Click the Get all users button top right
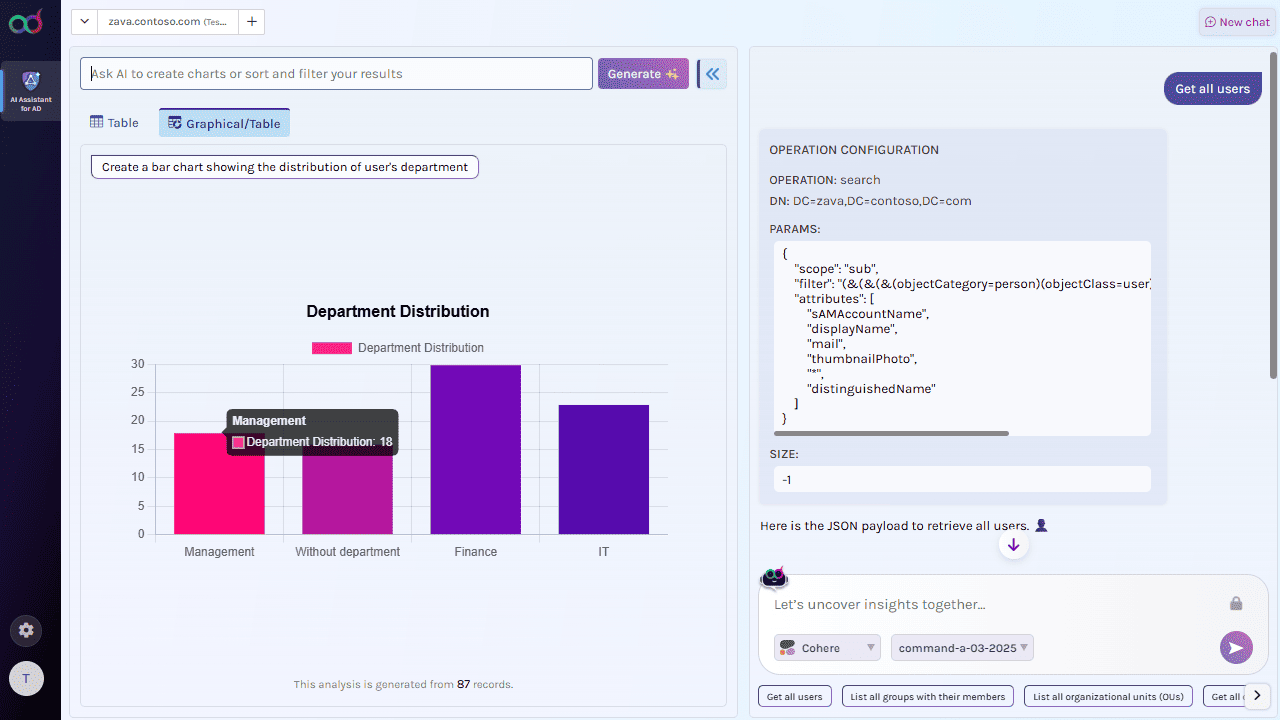This screenshot has width=1280, height=720. coord(1212,88)
